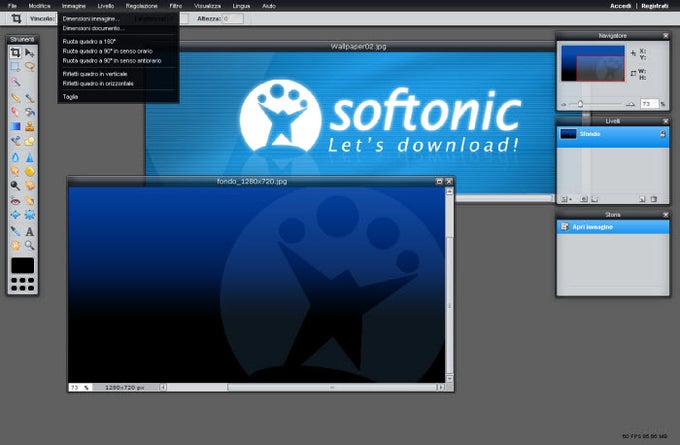This screenshot has height=445, width=680.
Task: Select the Magic Wand tool
Action: click(15, 82)
